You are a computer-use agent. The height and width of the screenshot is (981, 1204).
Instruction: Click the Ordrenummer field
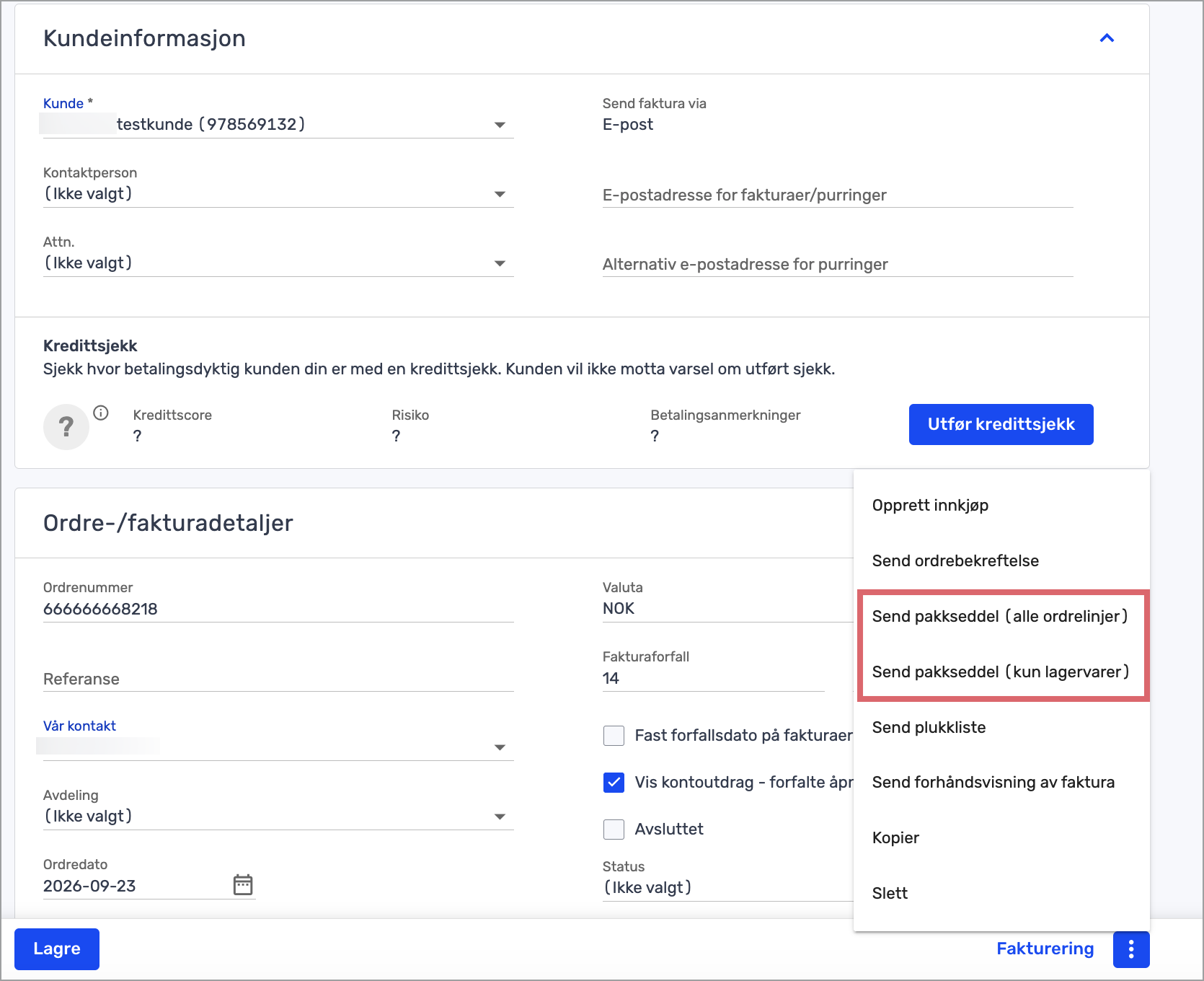click(x=278, y=610)
